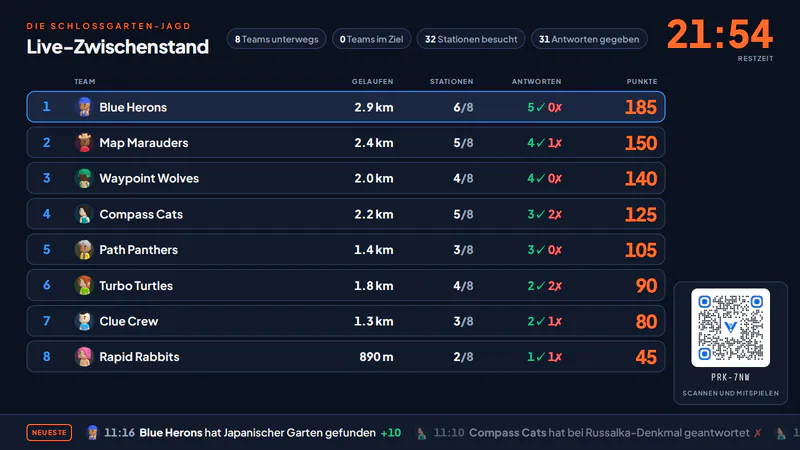Click the QR code to join
Viewport: 800px width, 450px height.
731,328
